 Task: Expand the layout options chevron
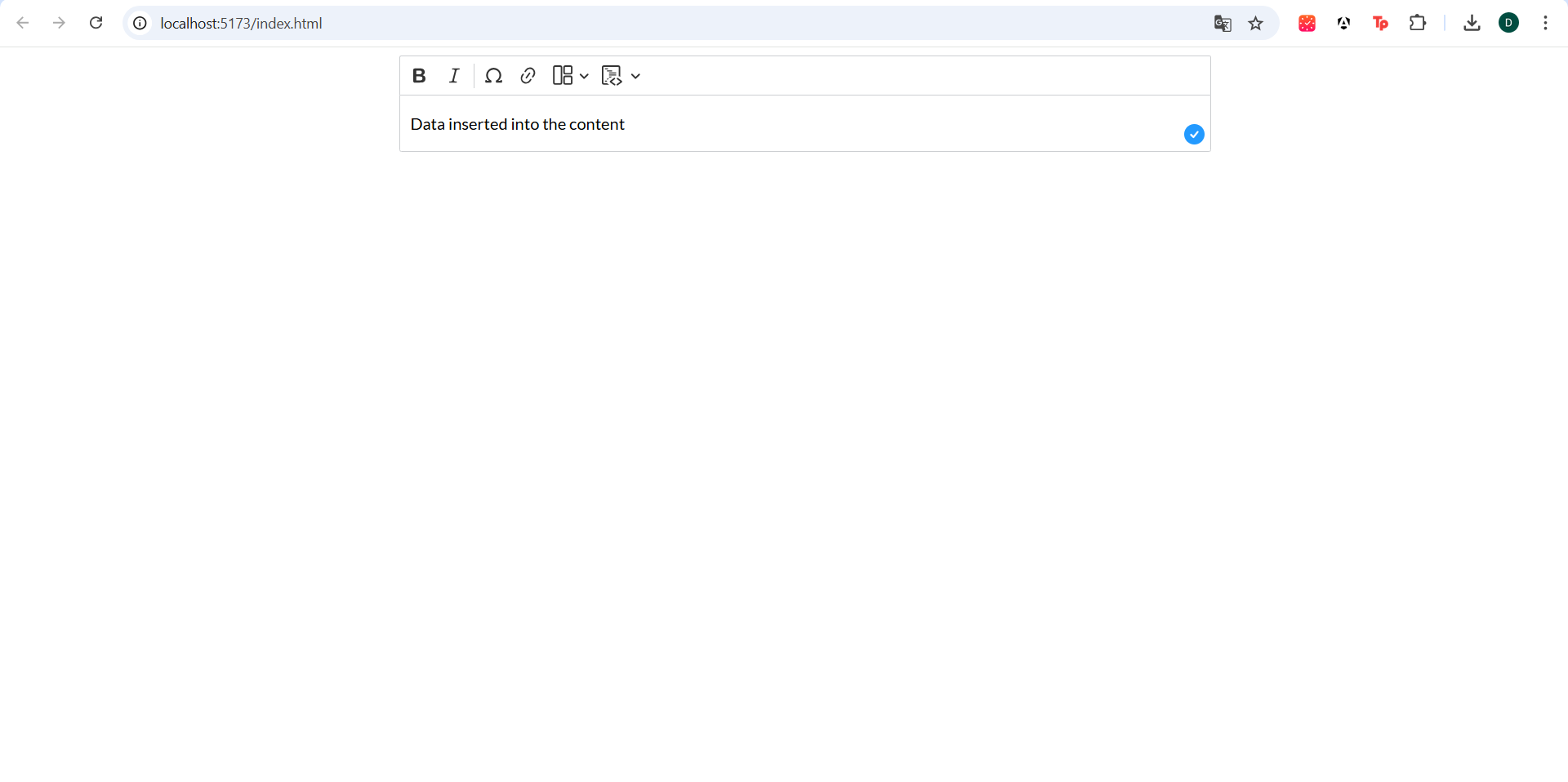coord(583,75)
